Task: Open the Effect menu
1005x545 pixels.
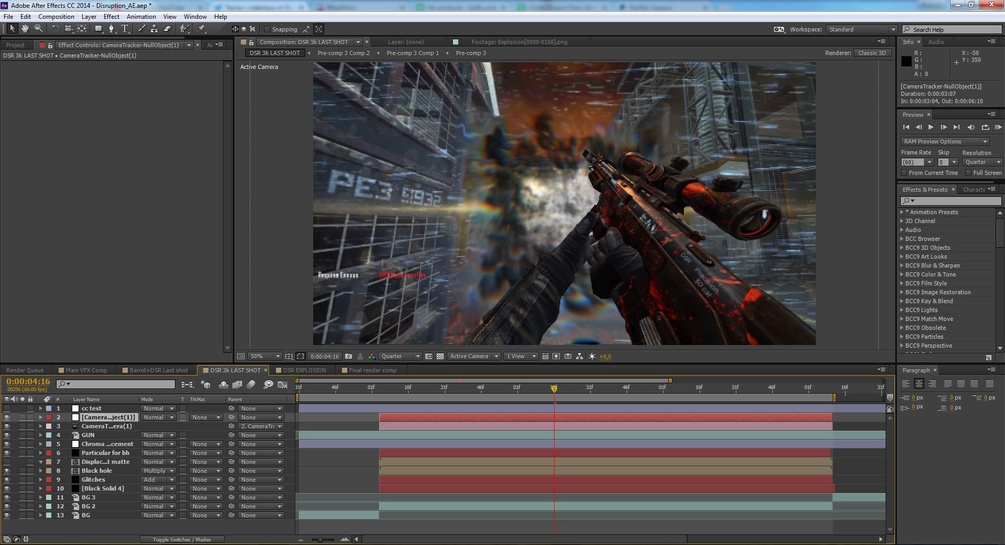Action: 112,17
